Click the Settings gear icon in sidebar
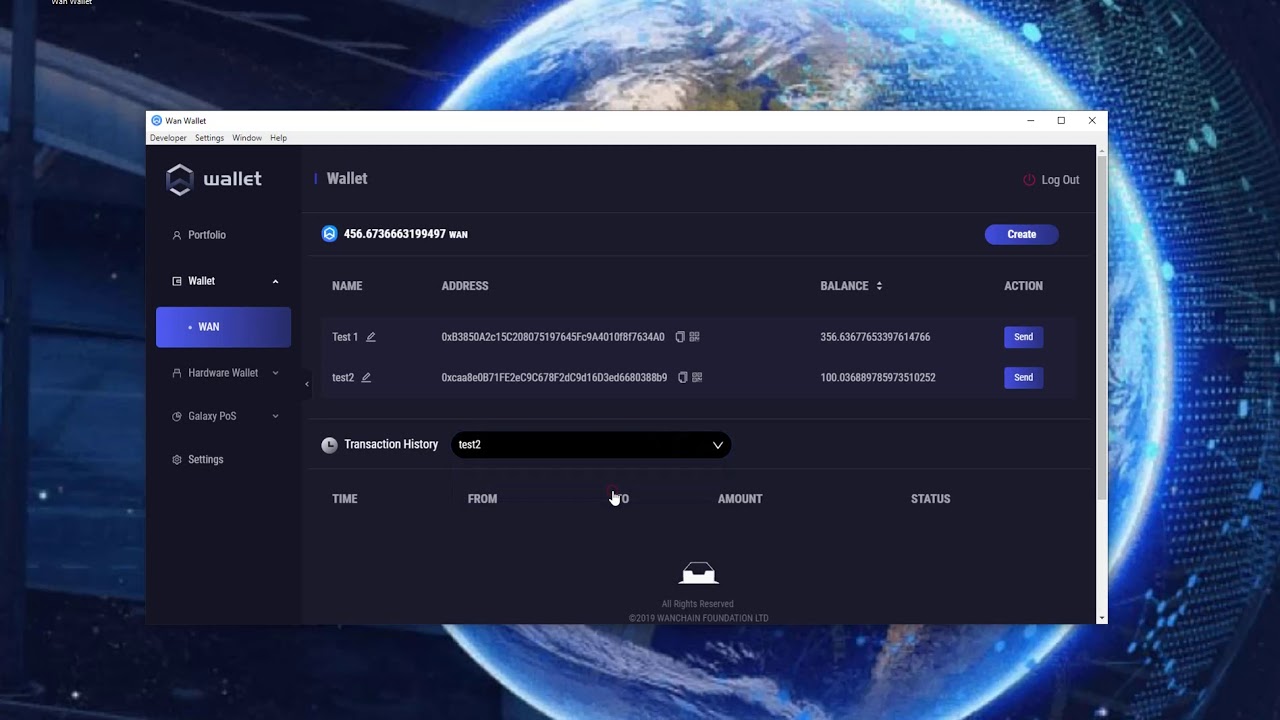This screenshot has width=1280, height=720. pyautogui.click(x=177, y=460)
